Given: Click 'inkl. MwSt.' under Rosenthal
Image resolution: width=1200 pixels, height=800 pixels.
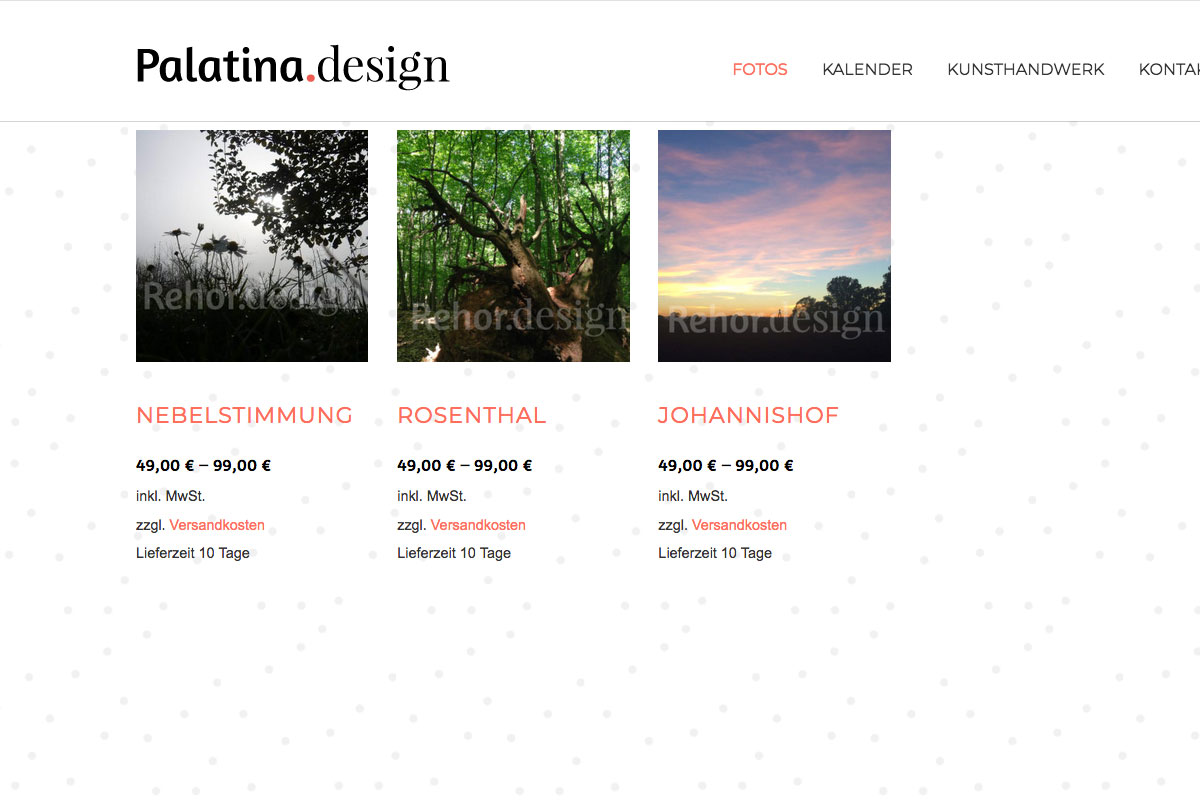Looking at the screenshot, I should click(x=432, y=496).
